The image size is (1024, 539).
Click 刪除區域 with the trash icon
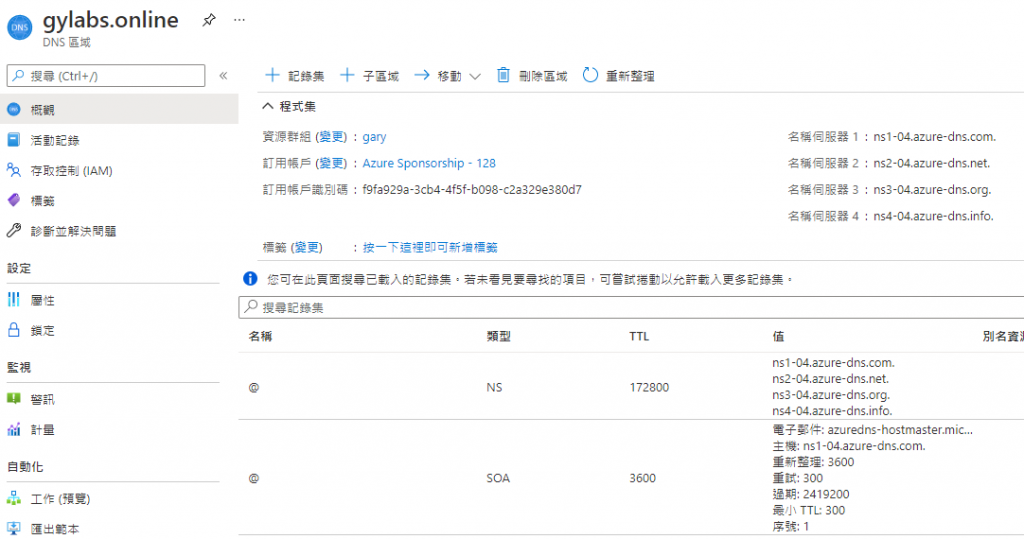[532, 76]
